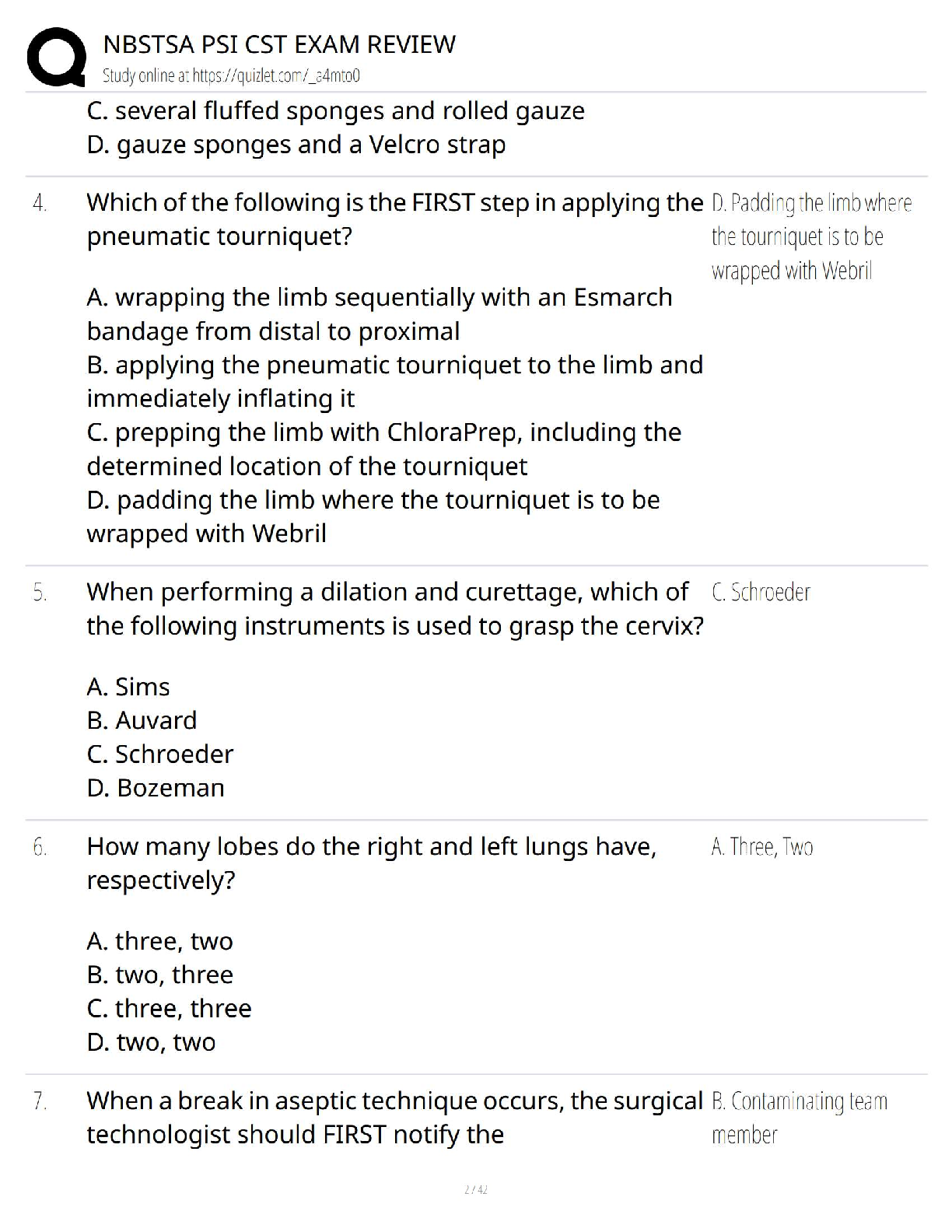Select option D. gauze sponges and Velcro strap
952x1232 pixels.
pyautogui.click(x=296, y=145)
